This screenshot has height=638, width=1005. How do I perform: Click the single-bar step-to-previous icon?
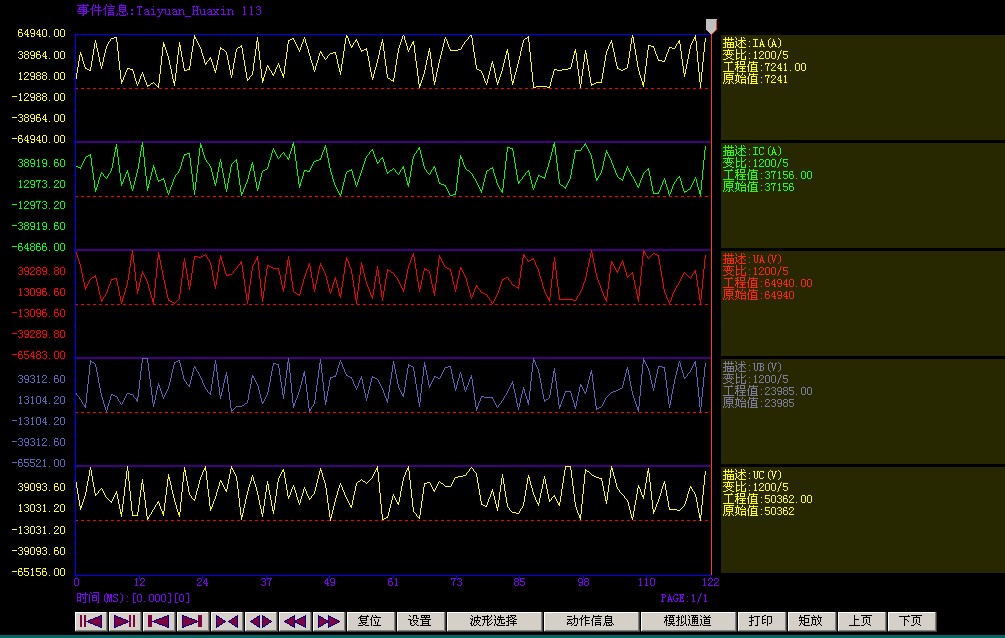tap(158, 621)
